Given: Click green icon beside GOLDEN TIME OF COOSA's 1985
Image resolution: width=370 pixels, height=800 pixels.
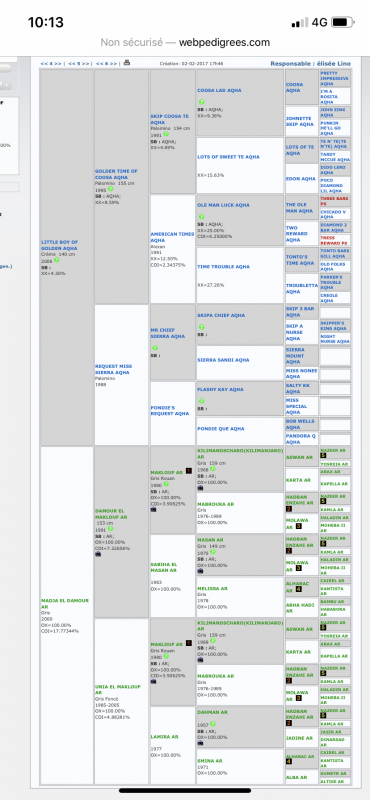Looking at the screenshot, I should point(110,189).
